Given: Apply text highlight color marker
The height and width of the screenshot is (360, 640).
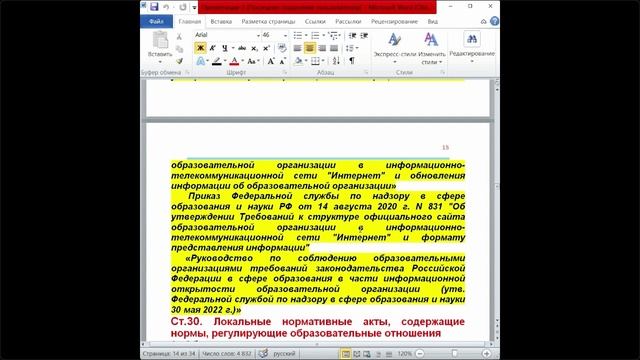Looking at the screenshot, I should pos(216,61).
